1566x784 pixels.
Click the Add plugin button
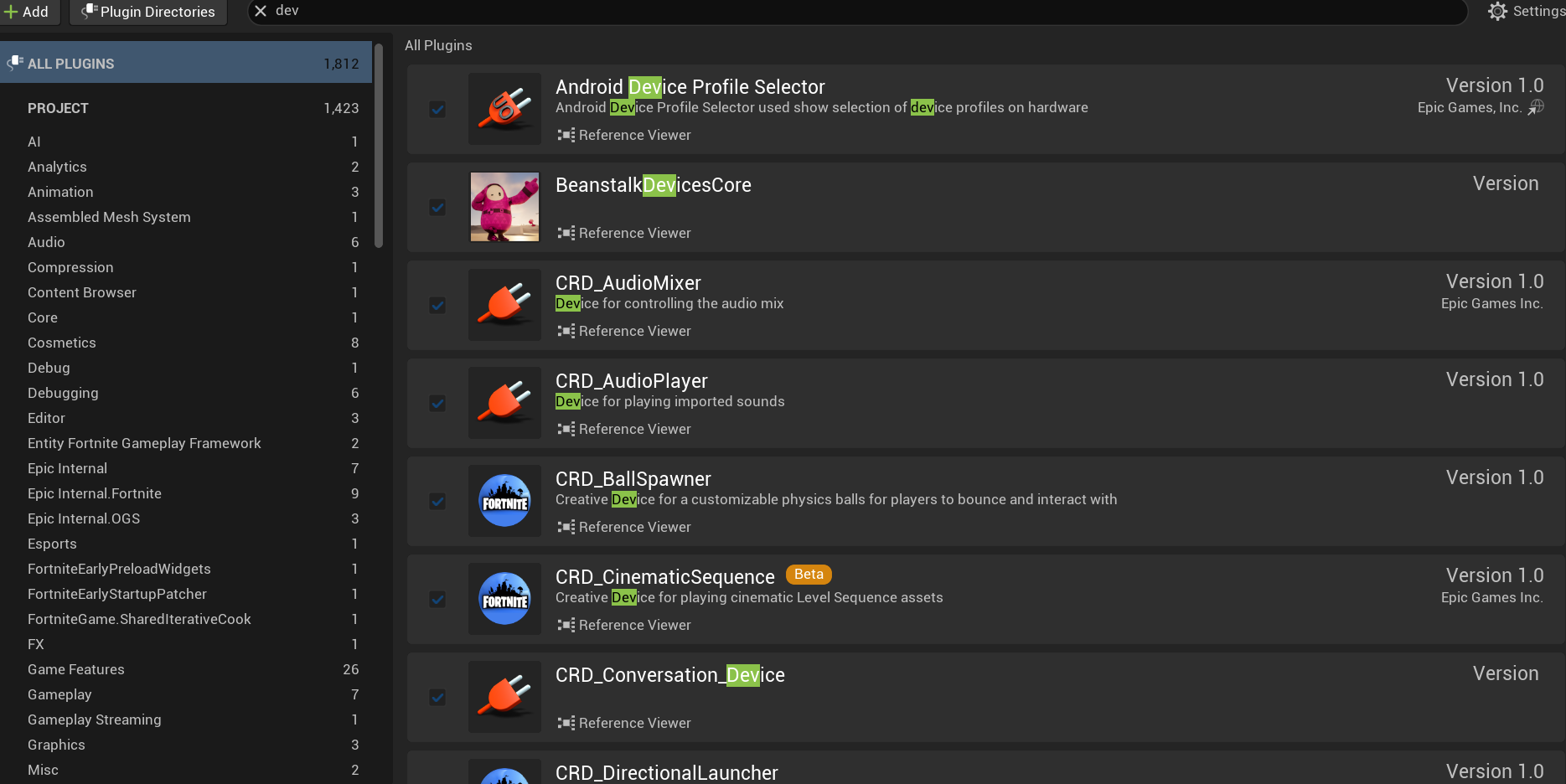pos(27,12)
